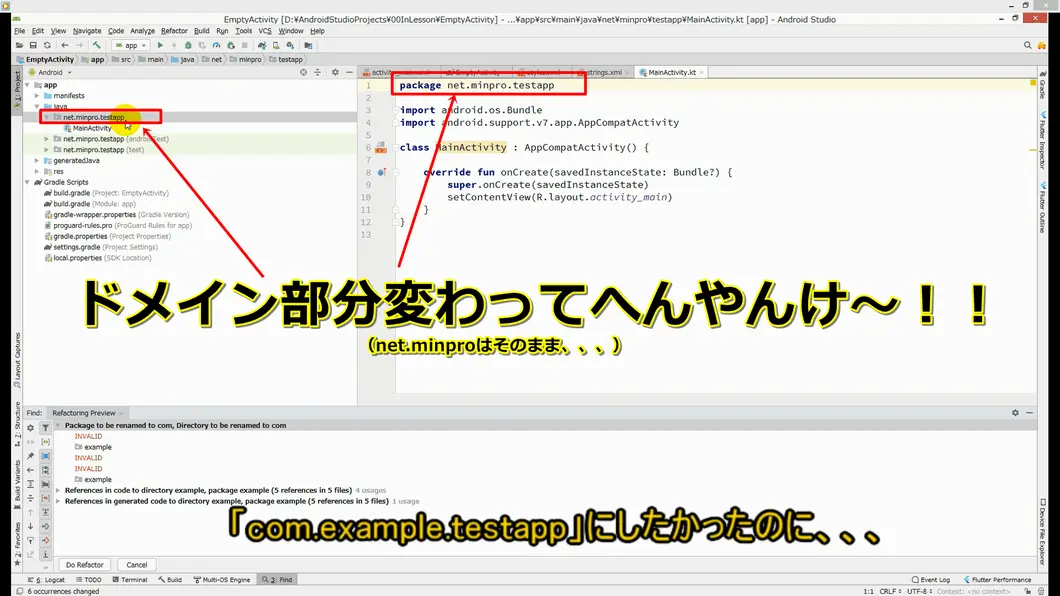Open the Flutter Performance tool window
1060x596 pixels.
point(997,580)
